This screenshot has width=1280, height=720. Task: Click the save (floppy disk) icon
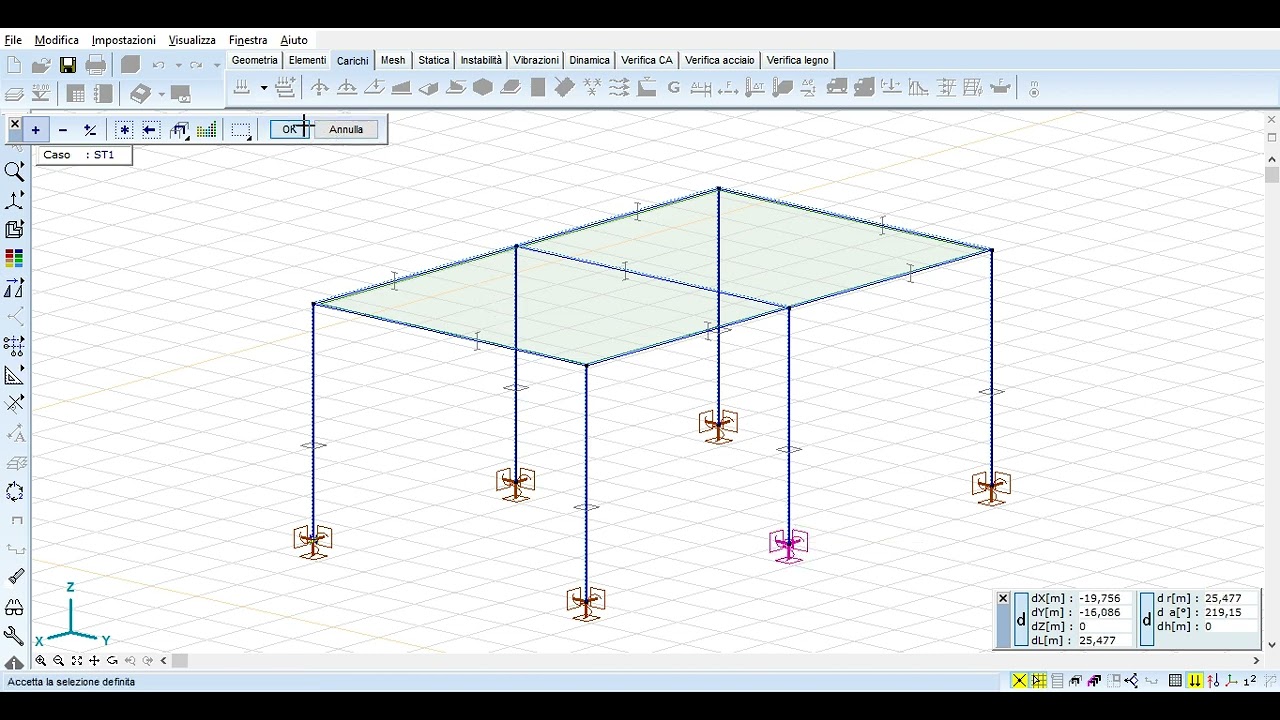(68, 65)
